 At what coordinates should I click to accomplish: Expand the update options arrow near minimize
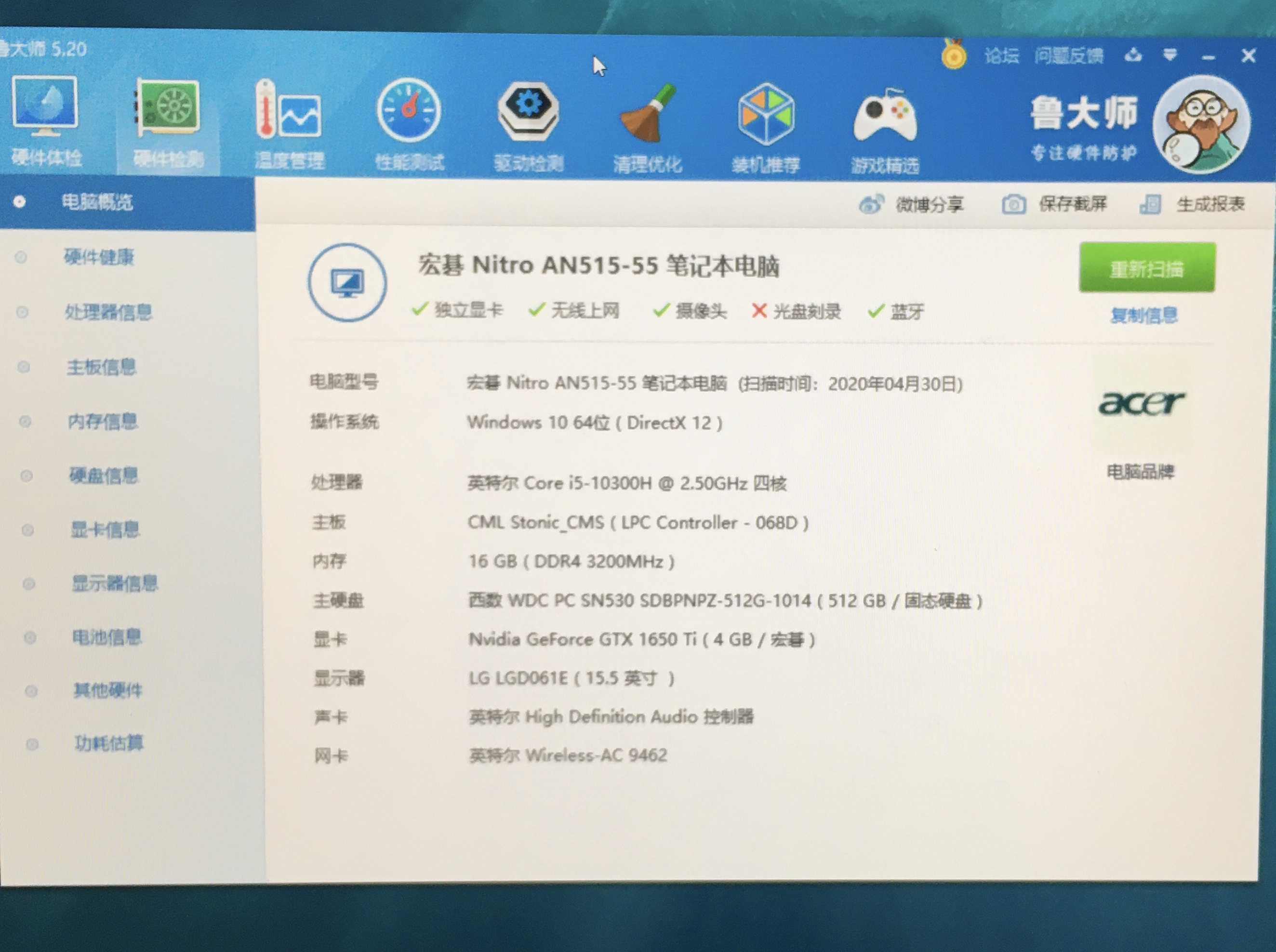click(x=1170, y=56)
